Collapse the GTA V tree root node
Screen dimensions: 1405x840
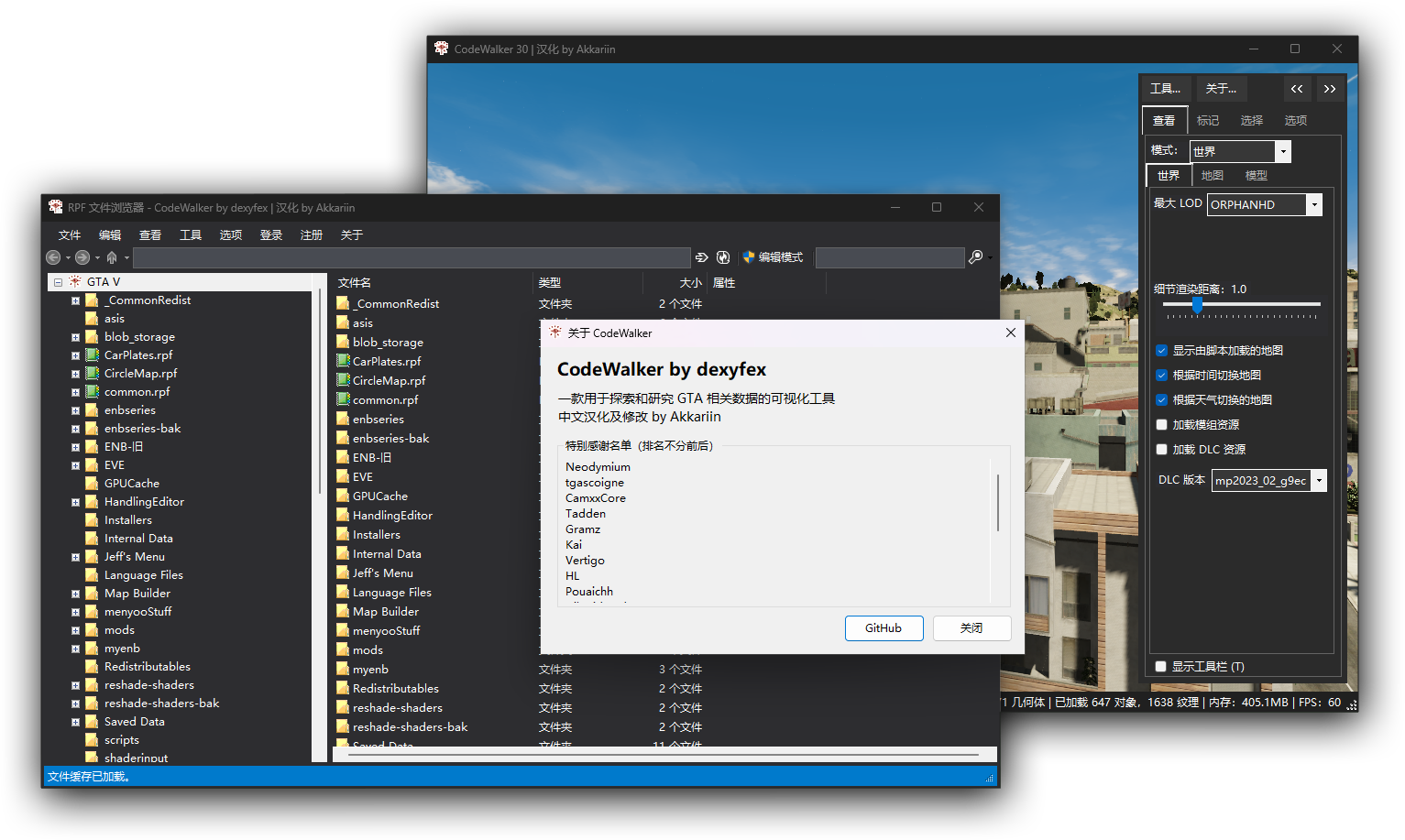(x=58, y=282)
